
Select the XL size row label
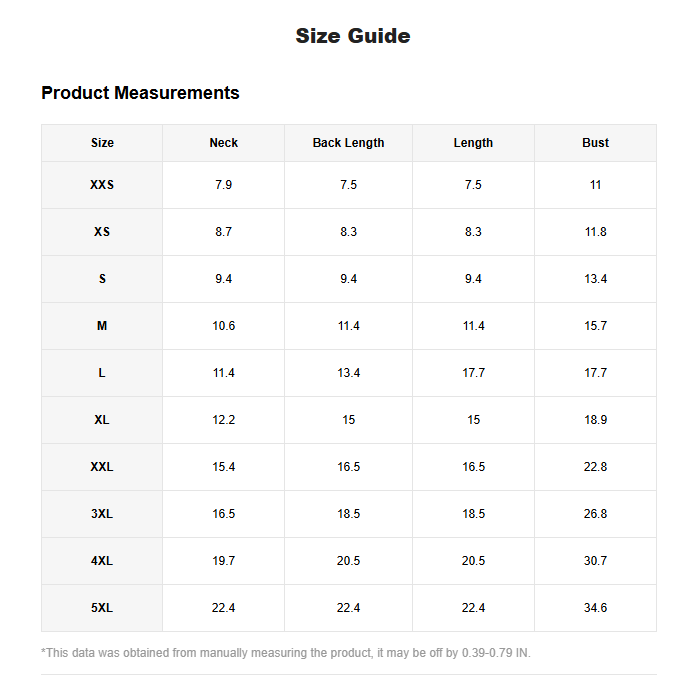[102, 420]
